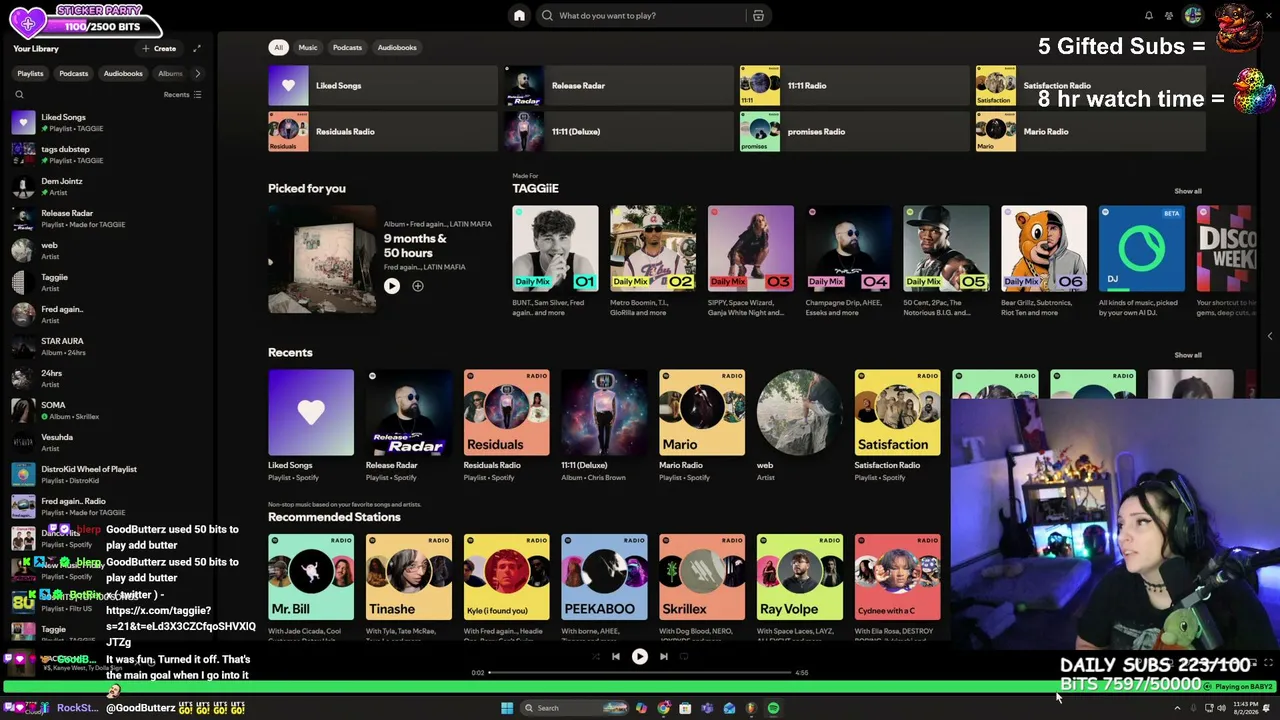Play the current track in the player bar
Screen dimensions: 1280x720
pos(640,657)
